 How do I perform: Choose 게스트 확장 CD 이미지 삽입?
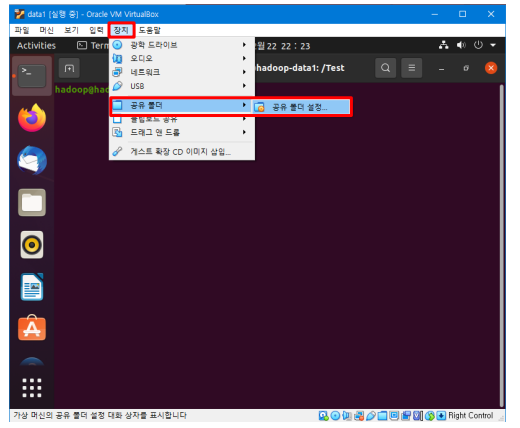click(x=182, y=152)
